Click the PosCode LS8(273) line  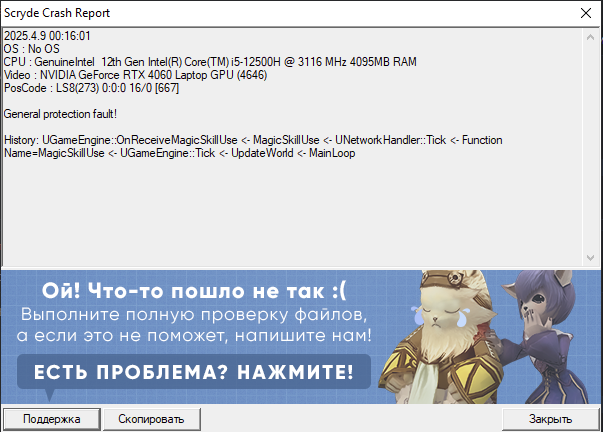pos(92,88)
